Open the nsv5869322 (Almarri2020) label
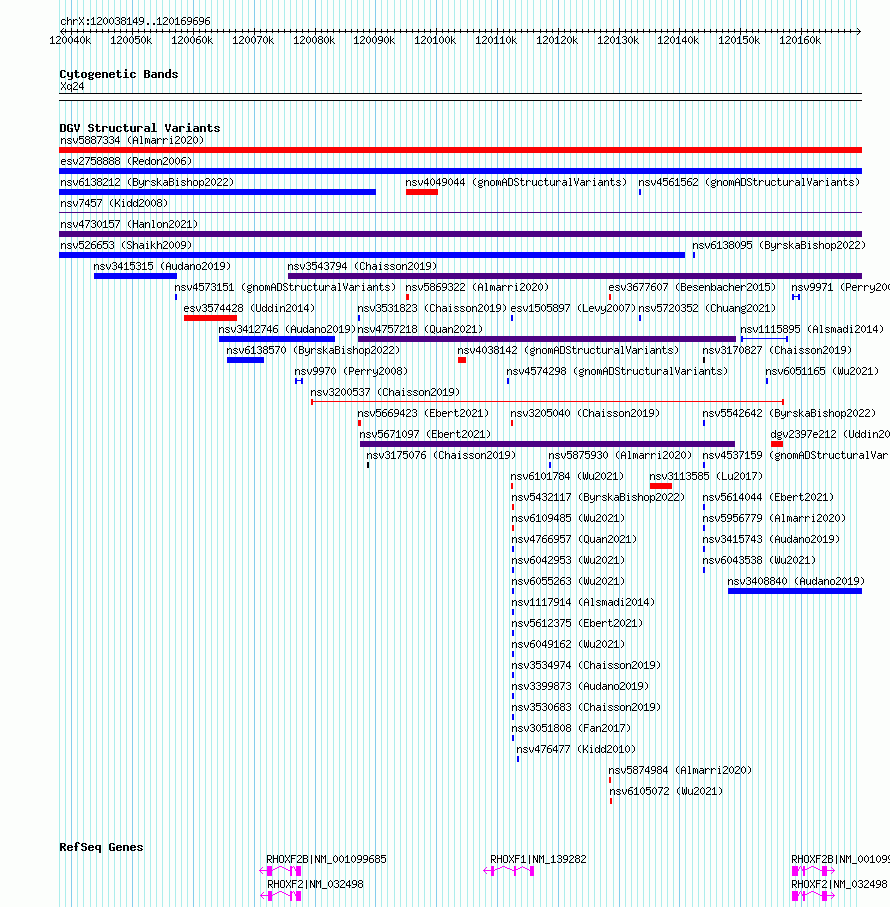Viewport: 890px width, 907px height. pos(477,287)
